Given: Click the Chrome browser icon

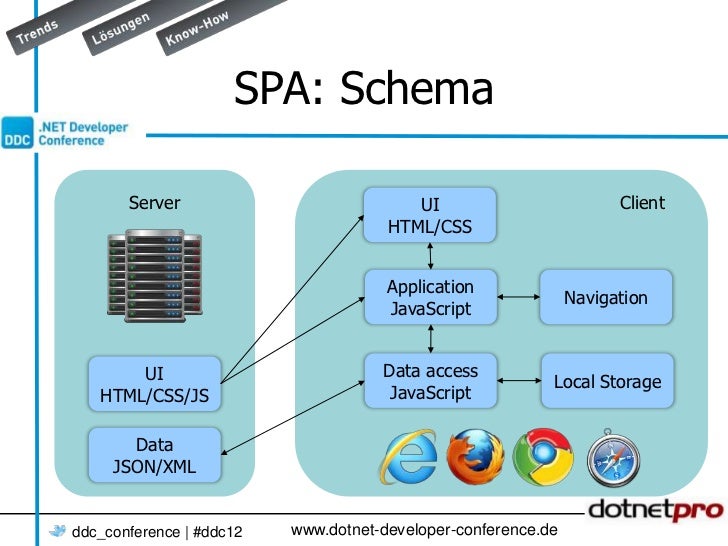Looking at the screenshot, I should pos(543,457).
